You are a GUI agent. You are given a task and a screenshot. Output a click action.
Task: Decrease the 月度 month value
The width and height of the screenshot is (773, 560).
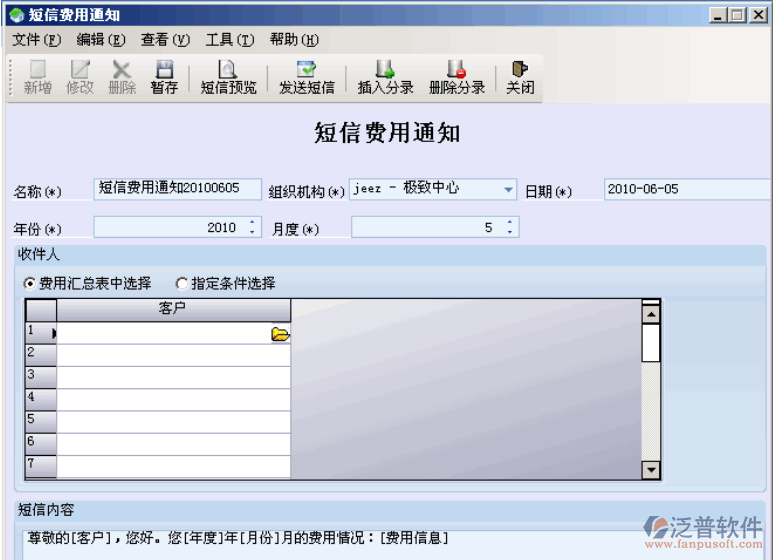point(510,232)
